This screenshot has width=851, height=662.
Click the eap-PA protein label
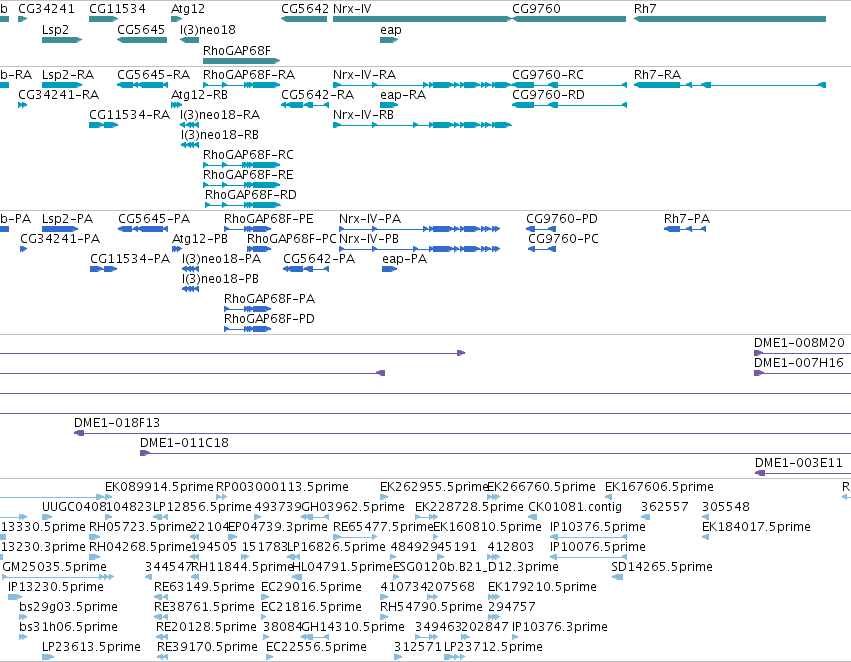click(404, 259)
